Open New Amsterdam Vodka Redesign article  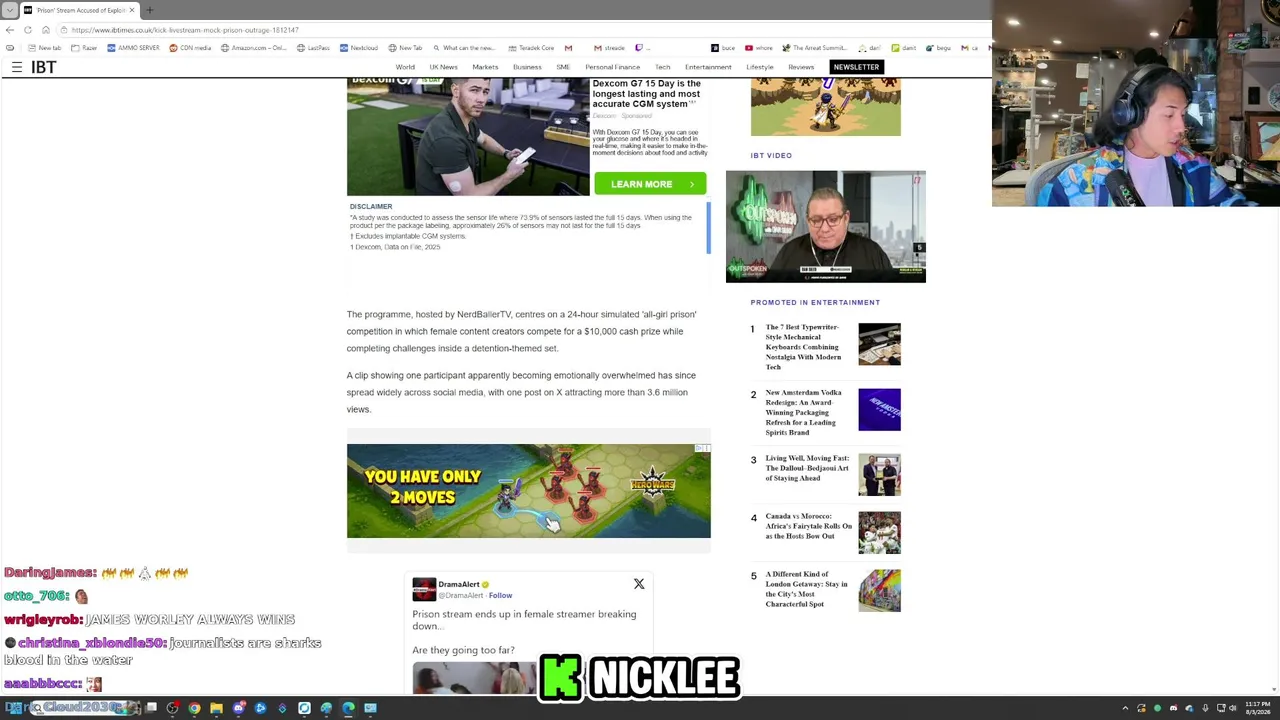point(803,412)
